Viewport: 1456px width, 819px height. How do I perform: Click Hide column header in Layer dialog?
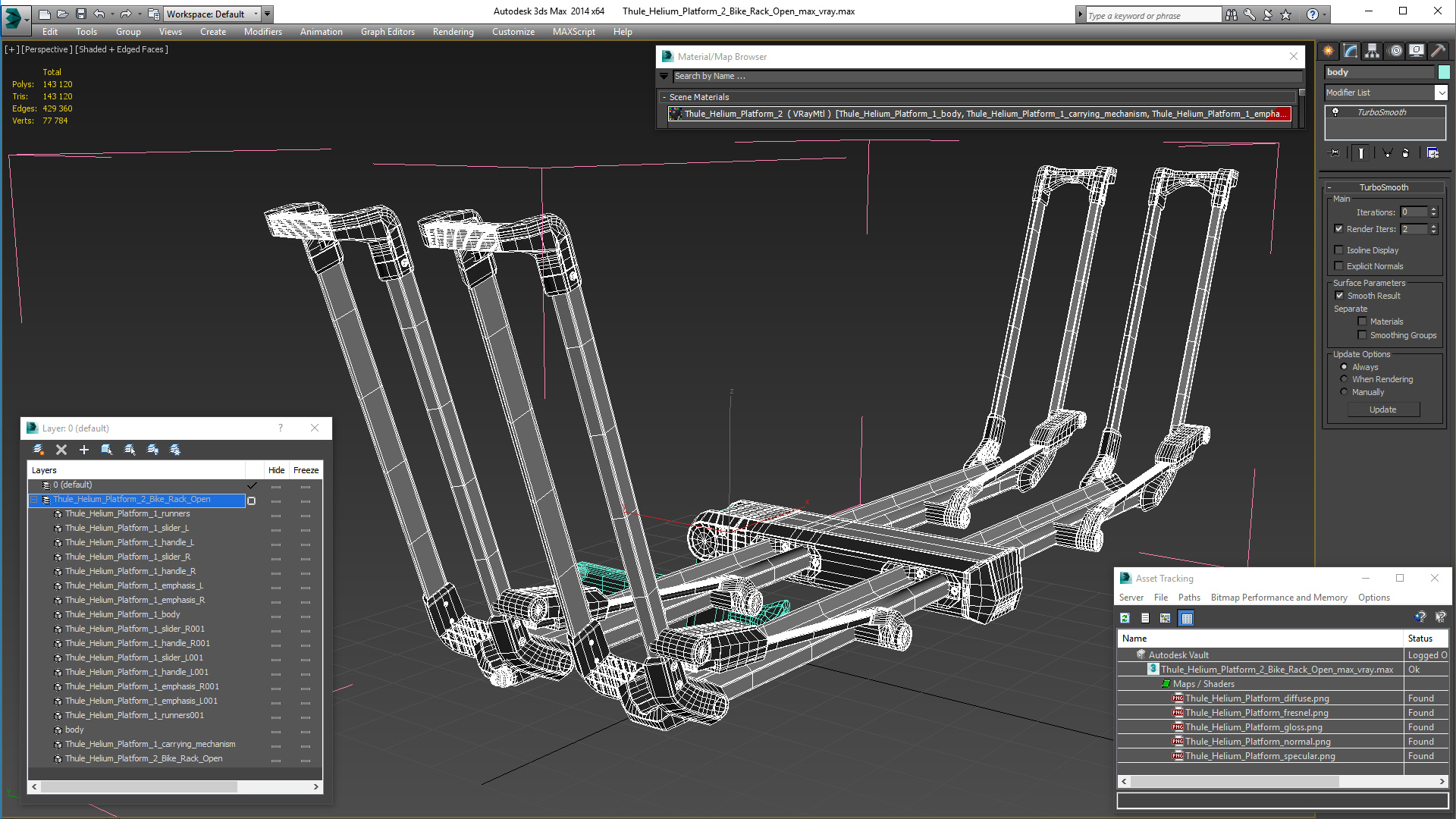pyautogui.click(x=276, y=470)
